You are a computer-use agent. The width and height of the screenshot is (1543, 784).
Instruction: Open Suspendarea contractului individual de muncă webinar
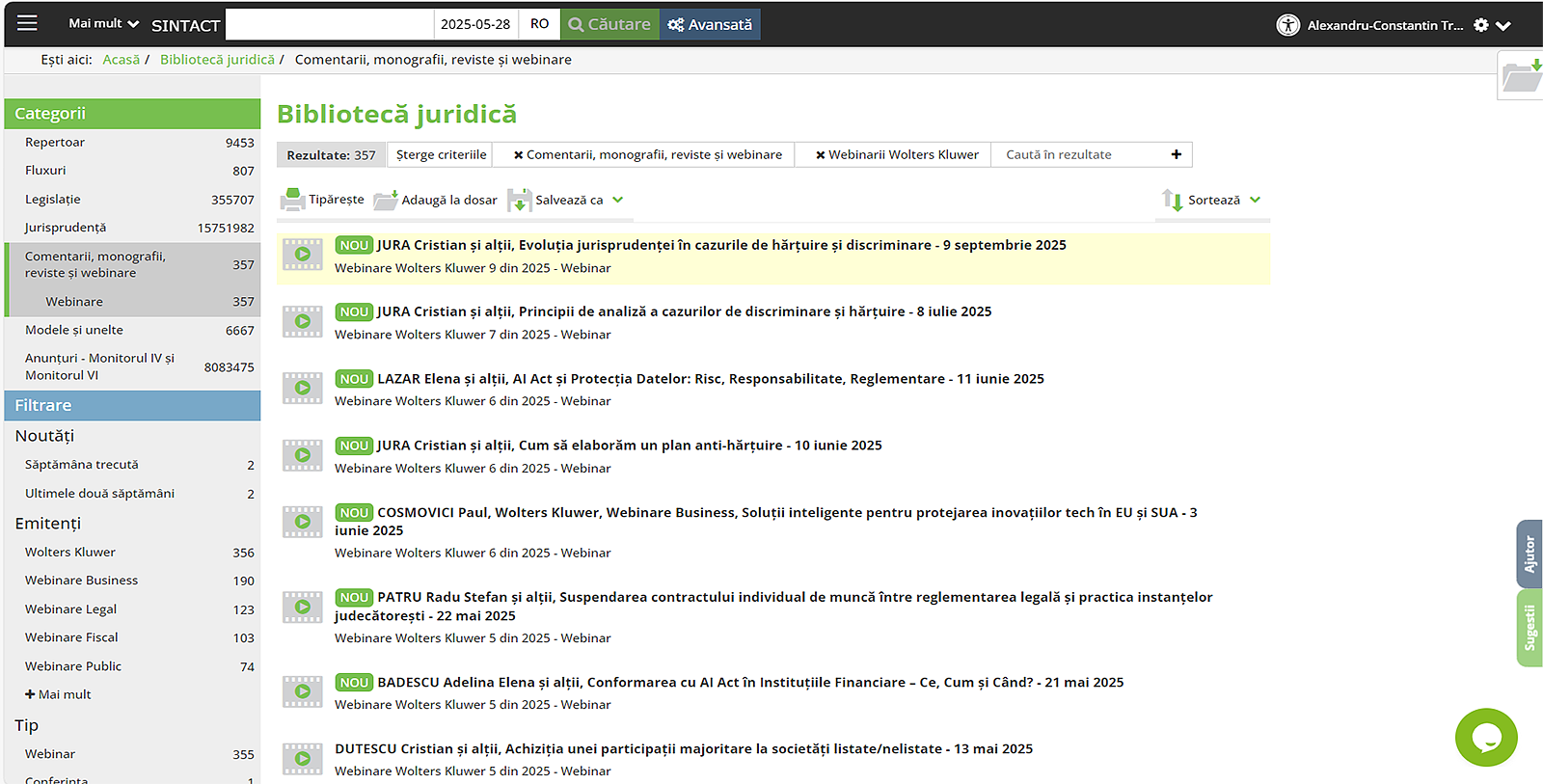pos(774,606)
